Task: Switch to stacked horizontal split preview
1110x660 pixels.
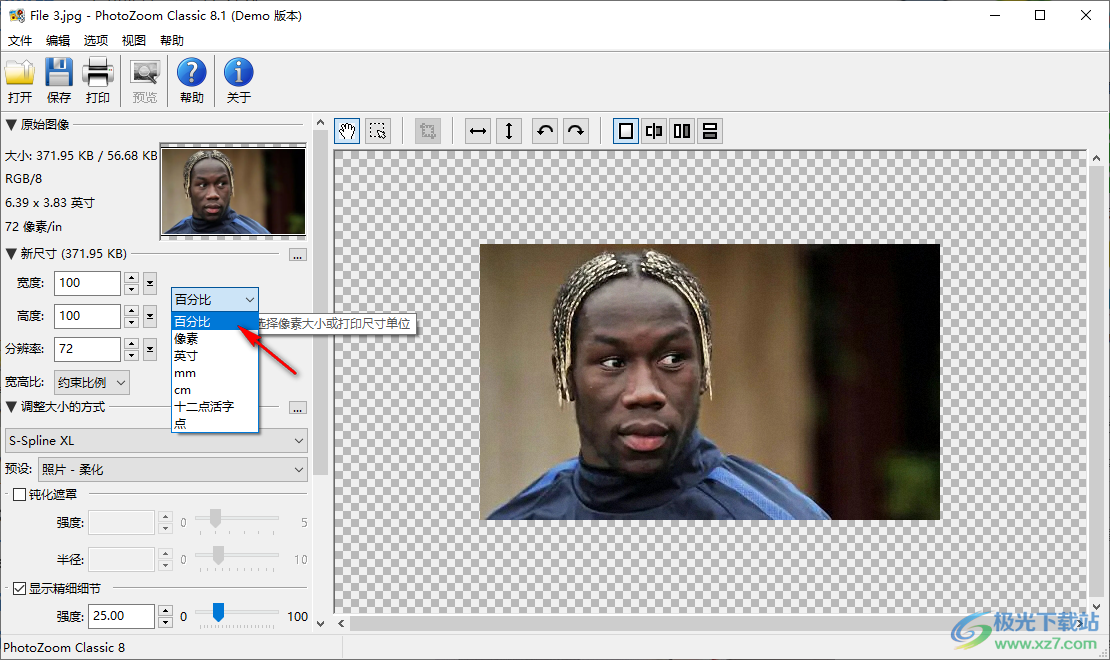Action: click(710, 131)
